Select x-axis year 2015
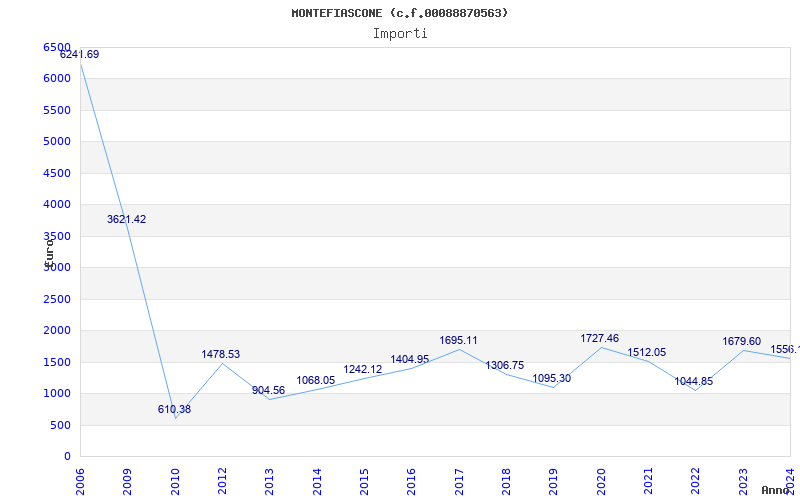 [x=364, y=482]
